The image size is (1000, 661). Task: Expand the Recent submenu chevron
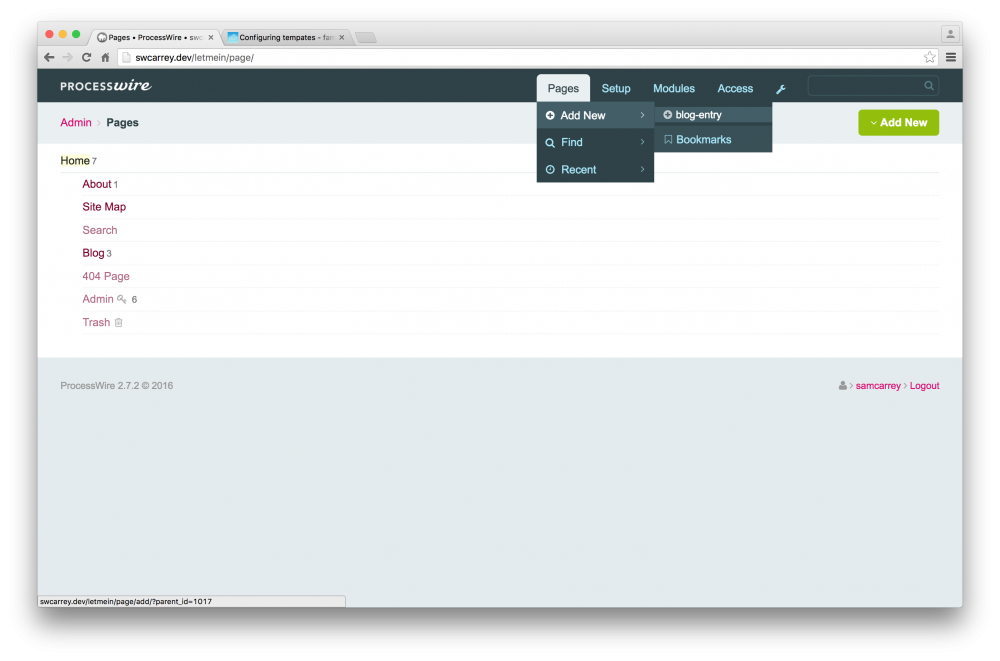(x=644, y=169)
